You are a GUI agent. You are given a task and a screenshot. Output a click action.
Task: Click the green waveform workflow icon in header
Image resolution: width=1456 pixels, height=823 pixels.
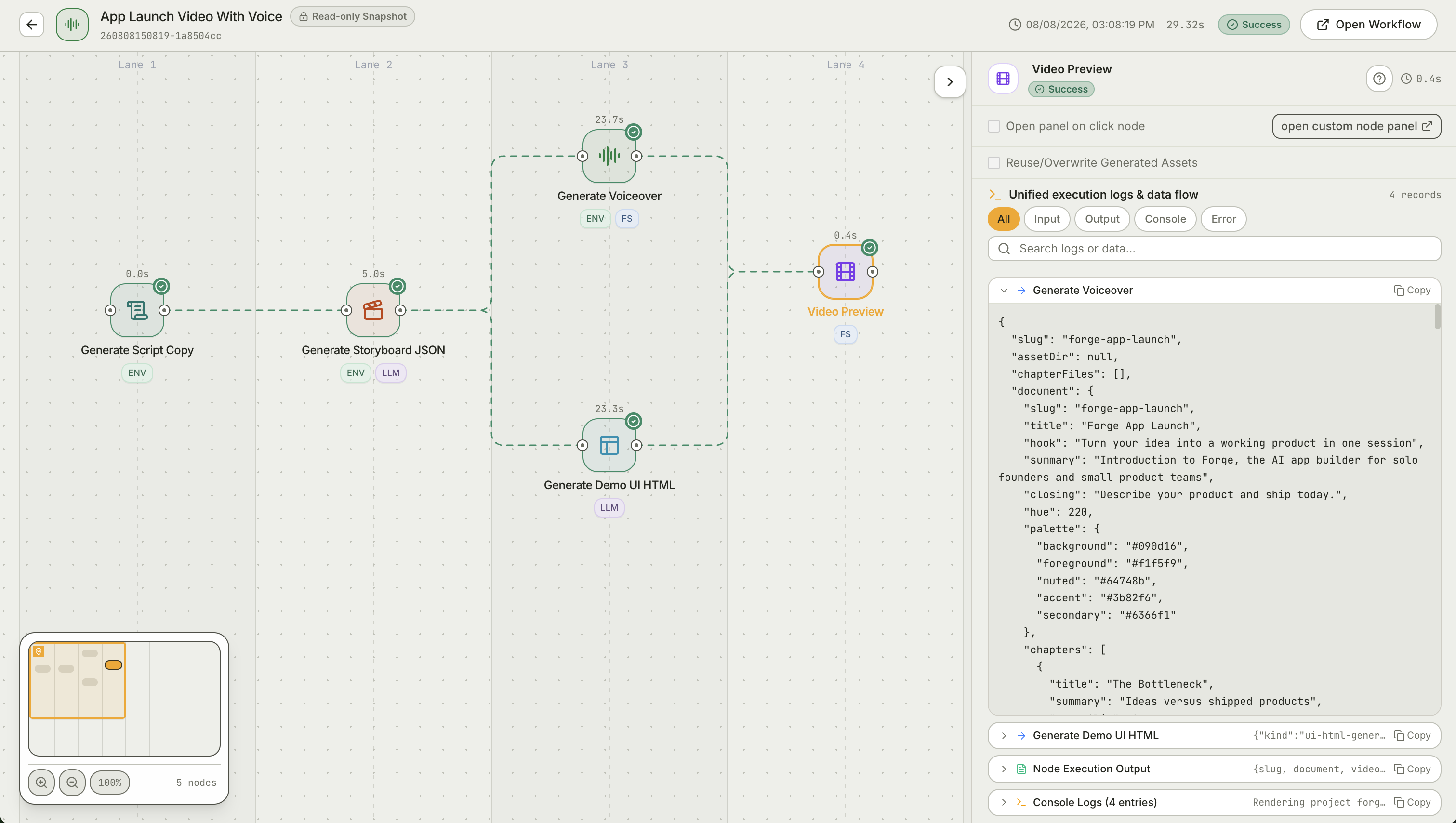click(72, 24)
